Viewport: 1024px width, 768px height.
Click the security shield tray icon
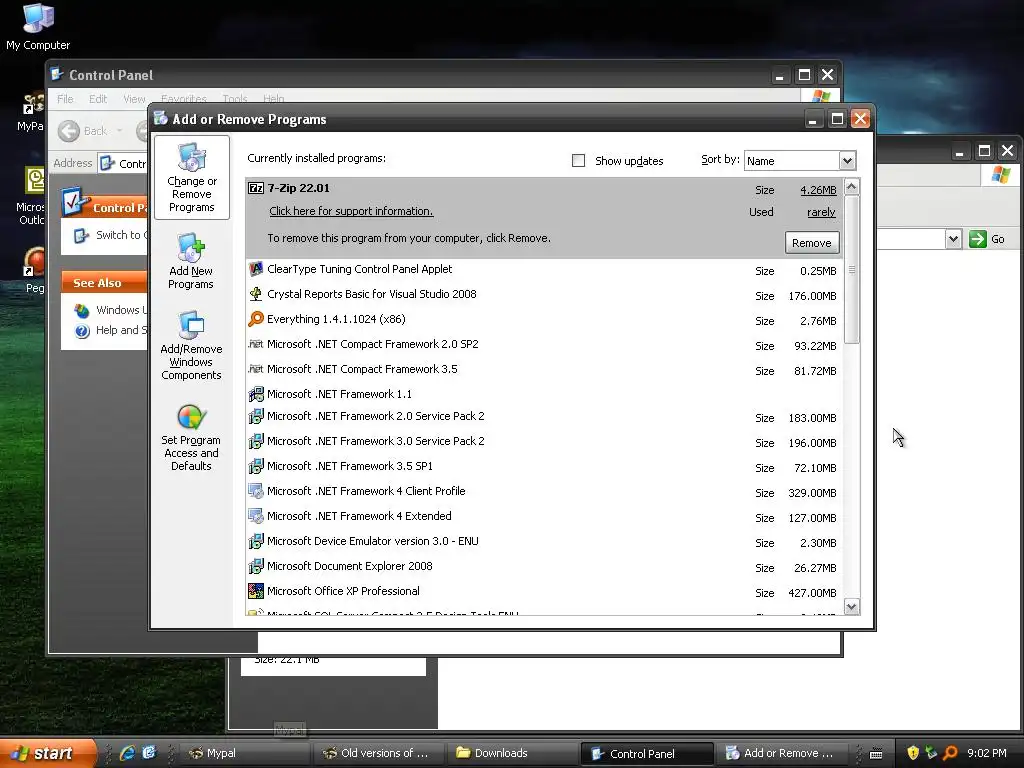[913, 753]
